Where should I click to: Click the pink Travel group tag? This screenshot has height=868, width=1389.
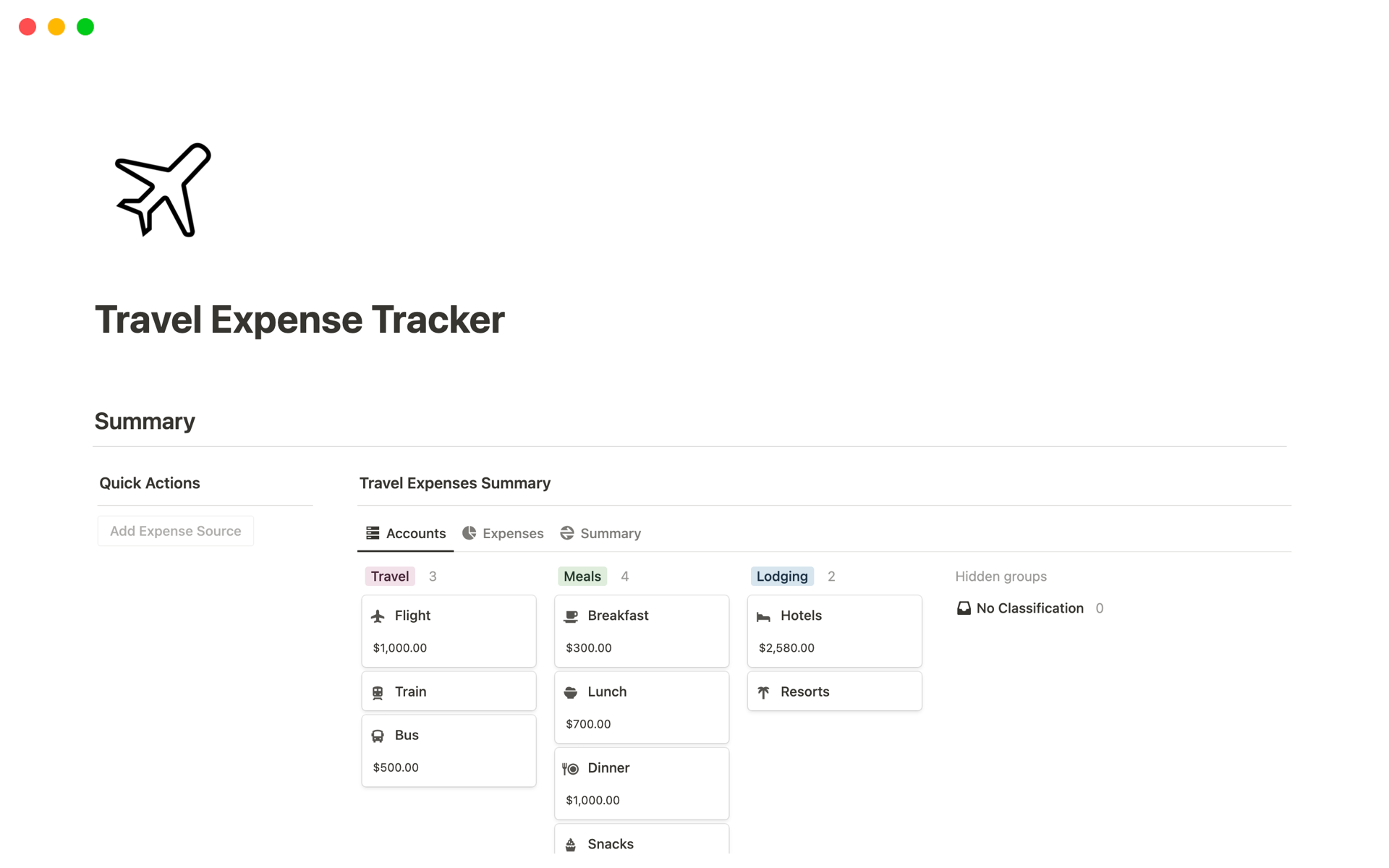click(x=390, y=576)
